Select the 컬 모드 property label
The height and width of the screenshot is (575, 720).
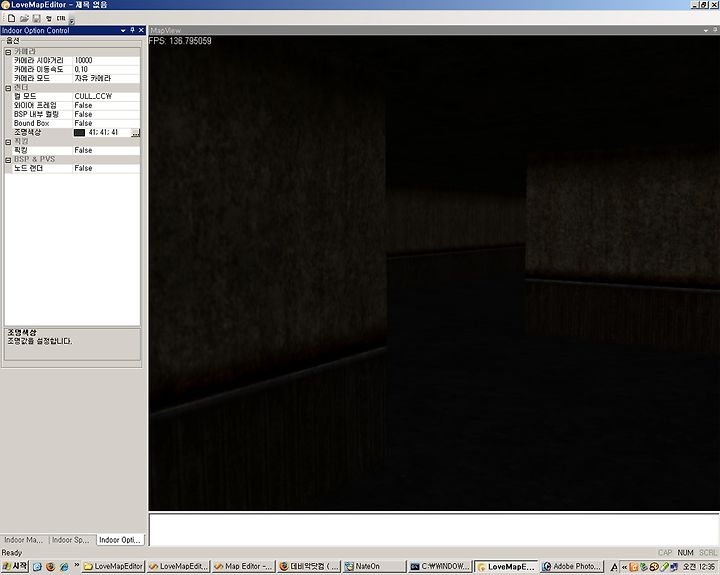tap(25, 96)
